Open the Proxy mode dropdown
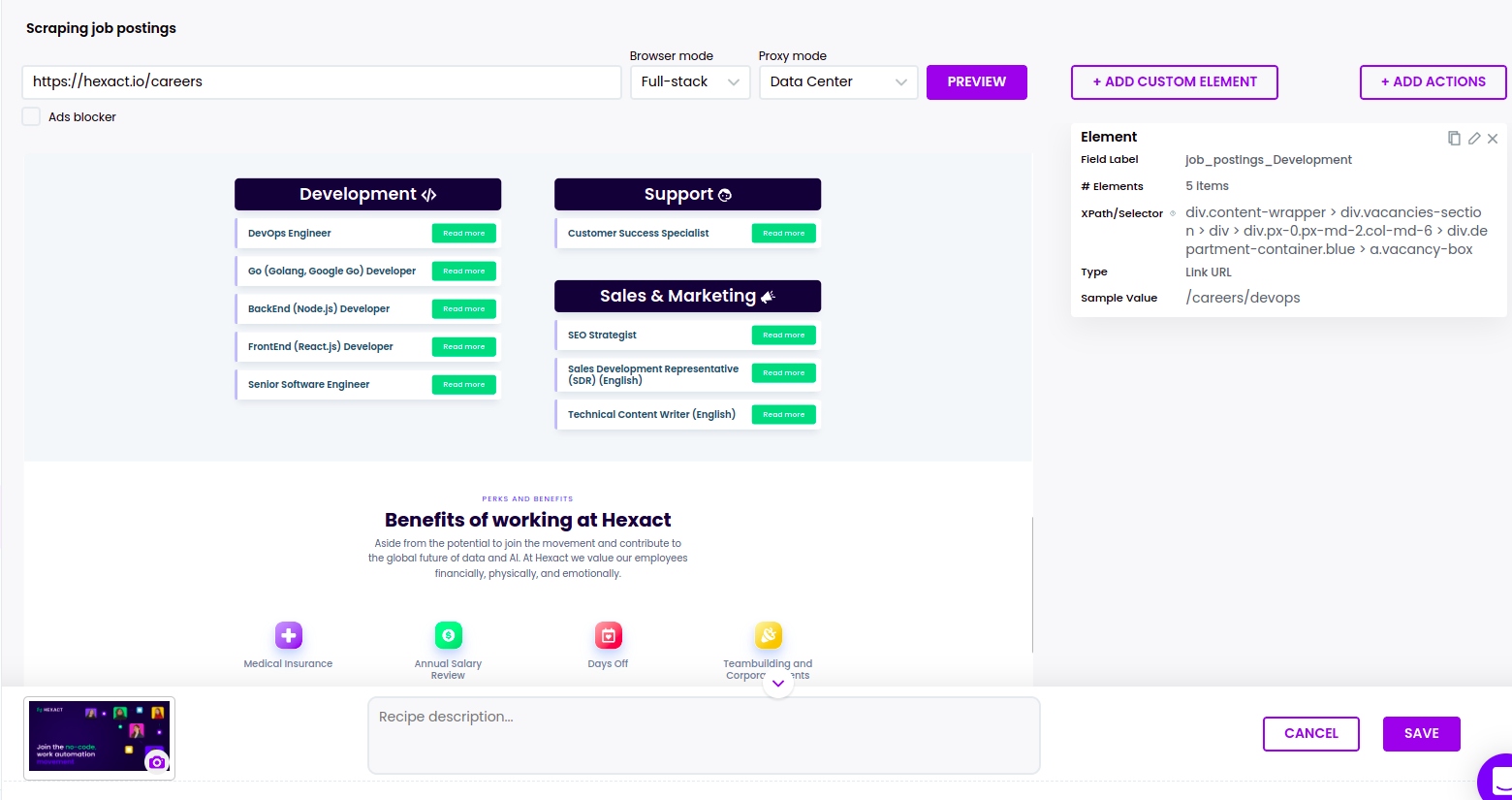This screenshot has width=1512, height=800. [837, 81]
